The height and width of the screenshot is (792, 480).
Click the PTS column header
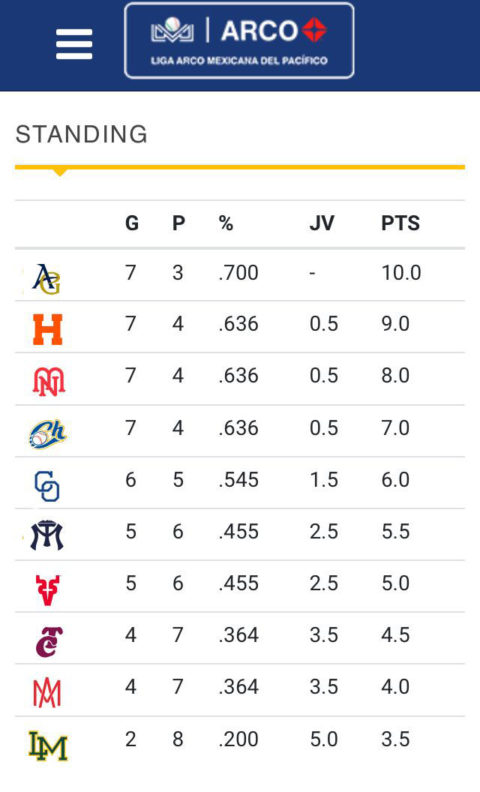coord(400,223)
